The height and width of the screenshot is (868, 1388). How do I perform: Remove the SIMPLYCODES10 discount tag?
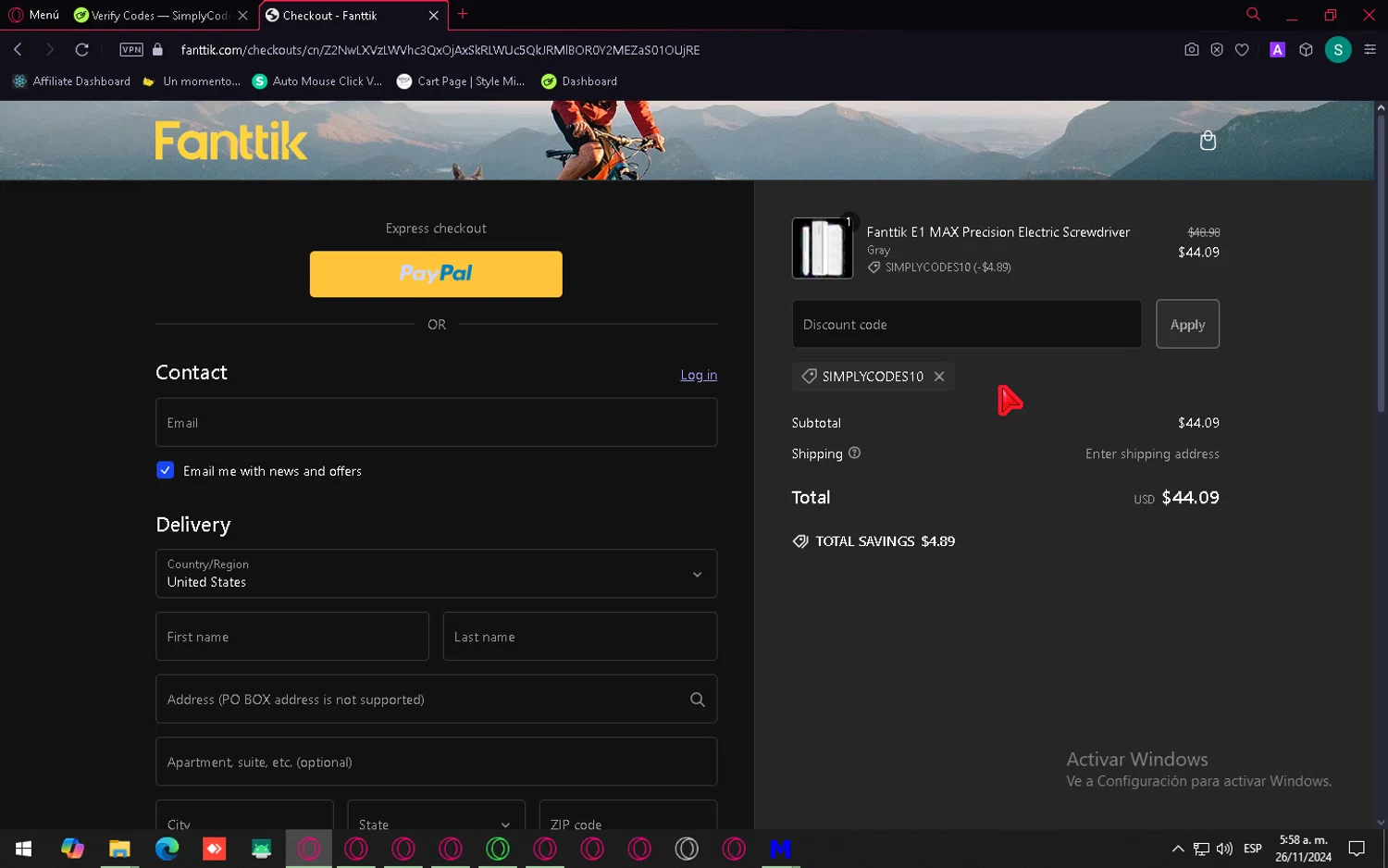pyautogui.click(x=939, y=377)
